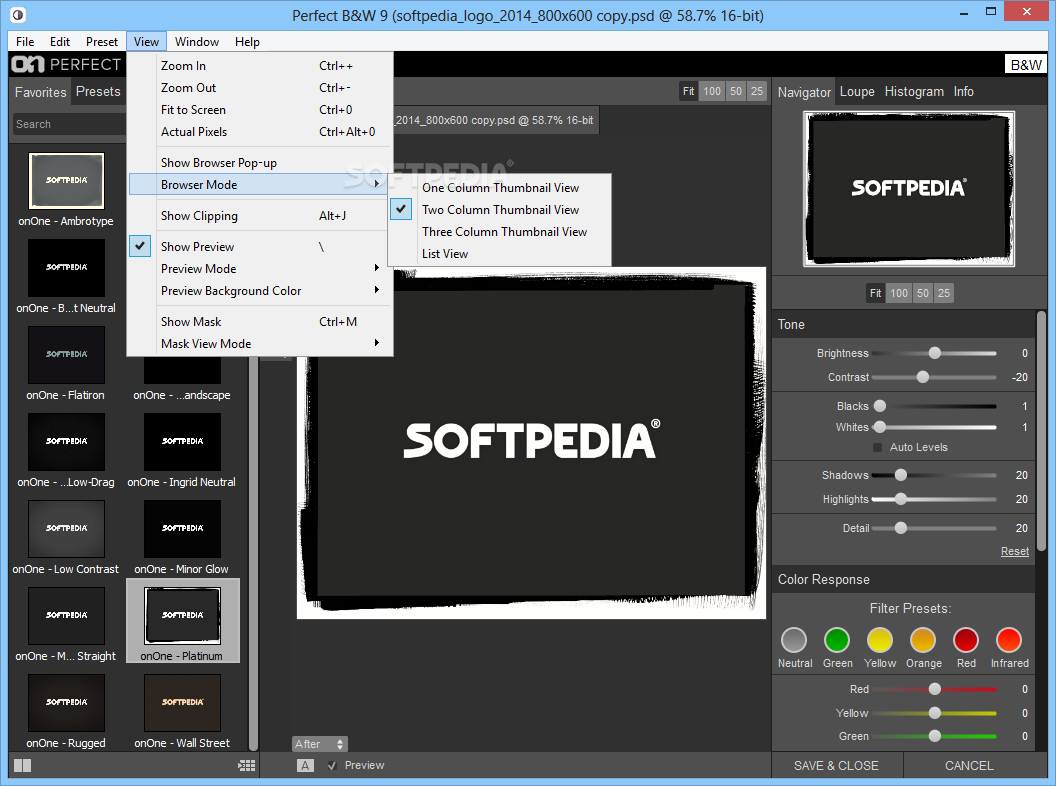Apply the onOne - Wall Street preset
Screen dimensions: 1056x786
tap(182, 702)
